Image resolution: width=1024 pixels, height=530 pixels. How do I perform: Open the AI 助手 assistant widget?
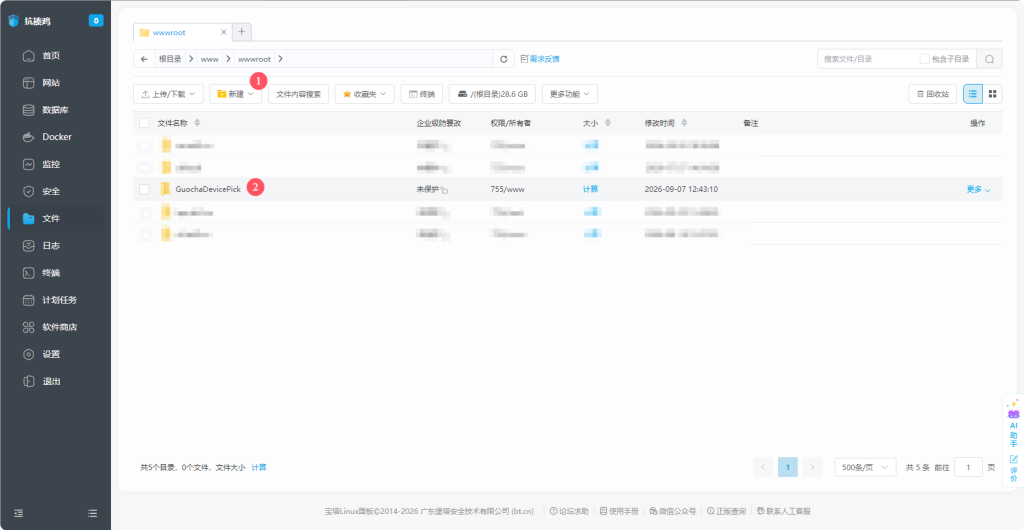tap(1014, 423)
